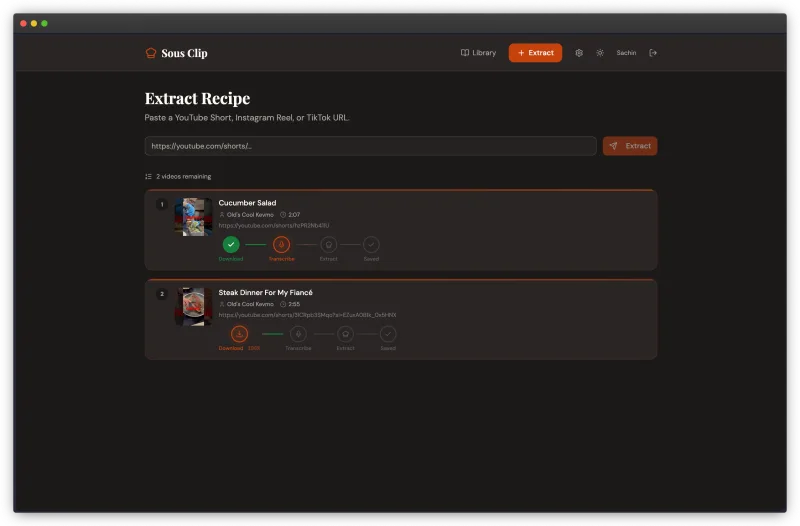Click the Sous Clip chef hat logo

click(x=151, y=53)
